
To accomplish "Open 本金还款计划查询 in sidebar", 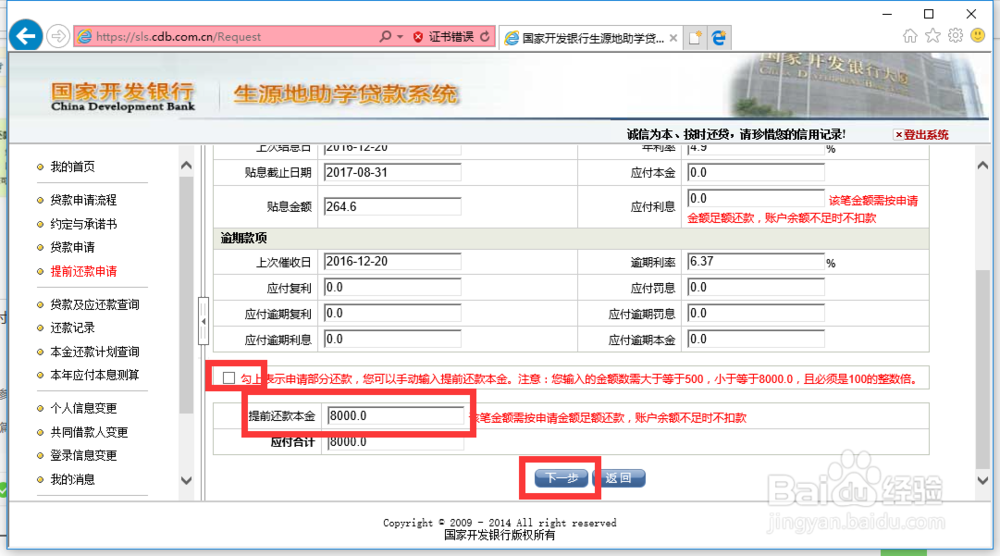I will 94,351.
